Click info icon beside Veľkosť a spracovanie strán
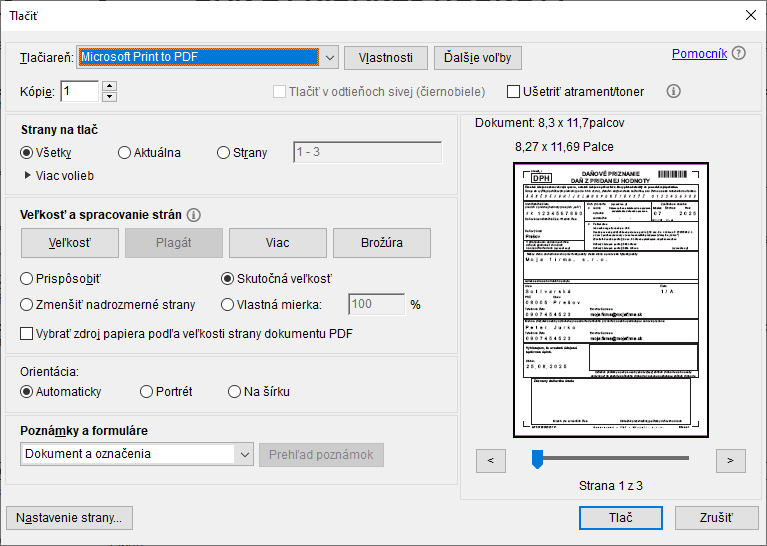 coord(194,214)
